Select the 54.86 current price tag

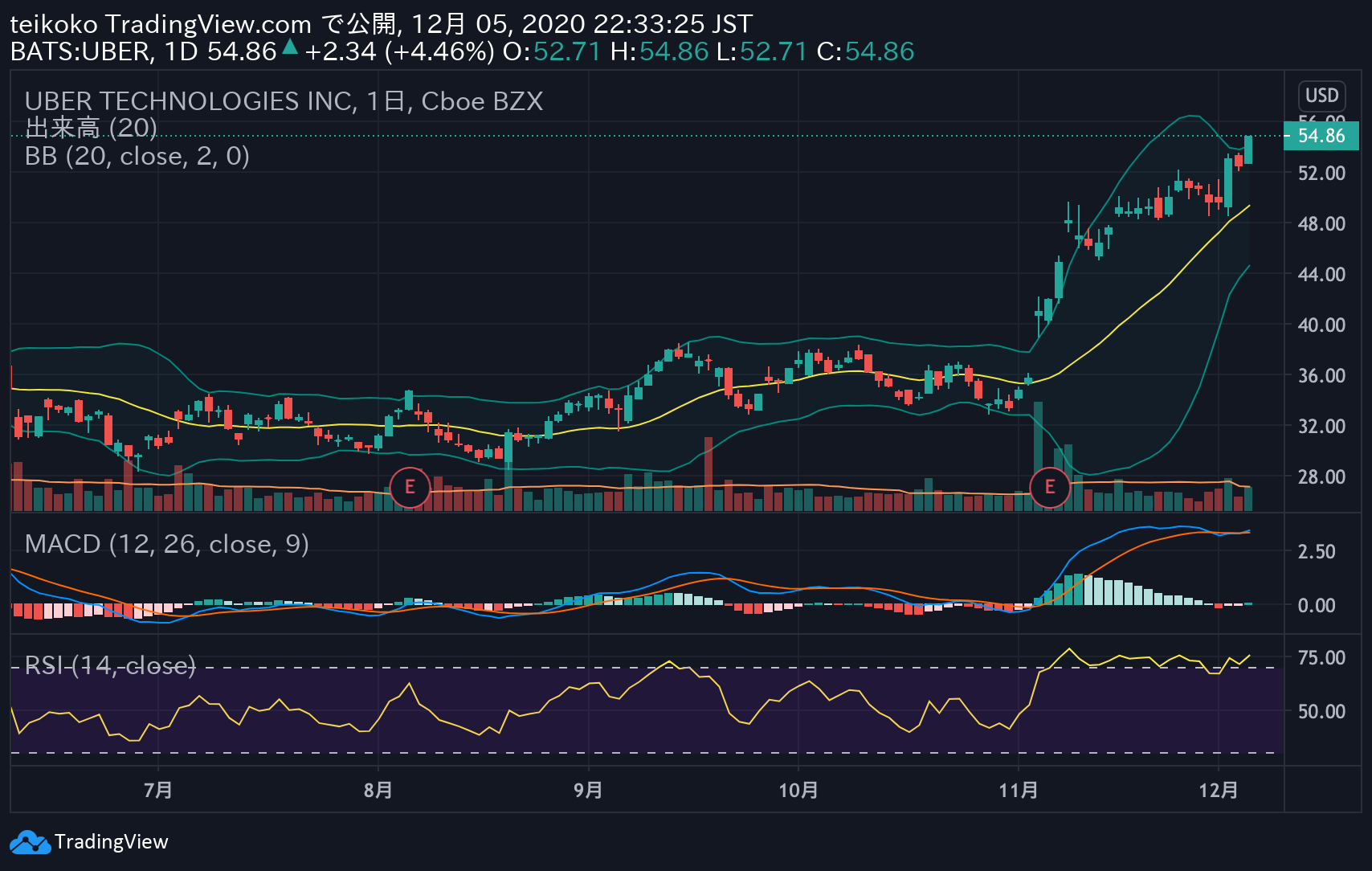[x=1321, y=136]
